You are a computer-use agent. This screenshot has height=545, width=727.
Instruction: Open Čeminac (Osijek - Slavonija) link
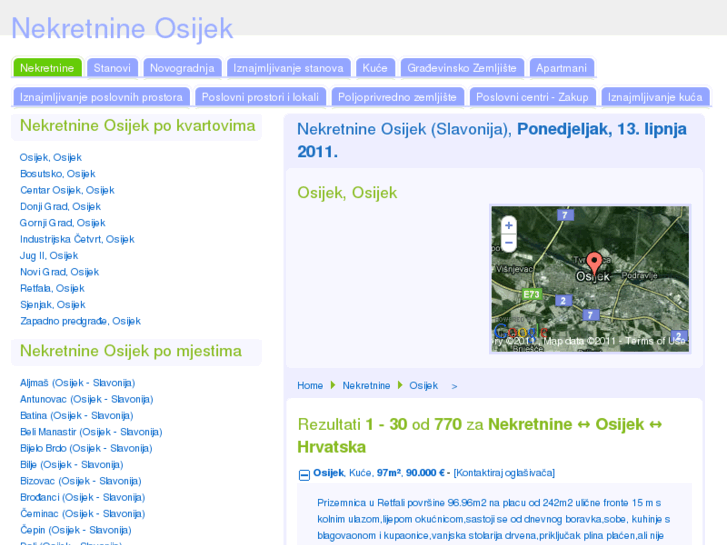tap(83, 514)
